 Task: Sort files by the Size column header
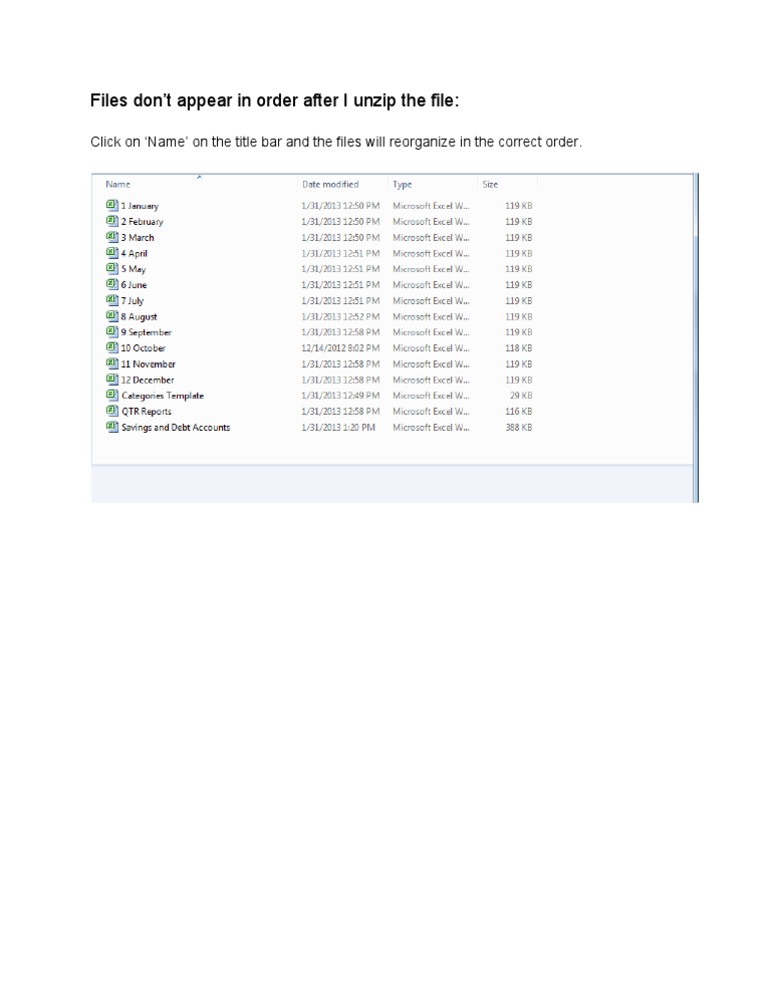click(490, 184)
